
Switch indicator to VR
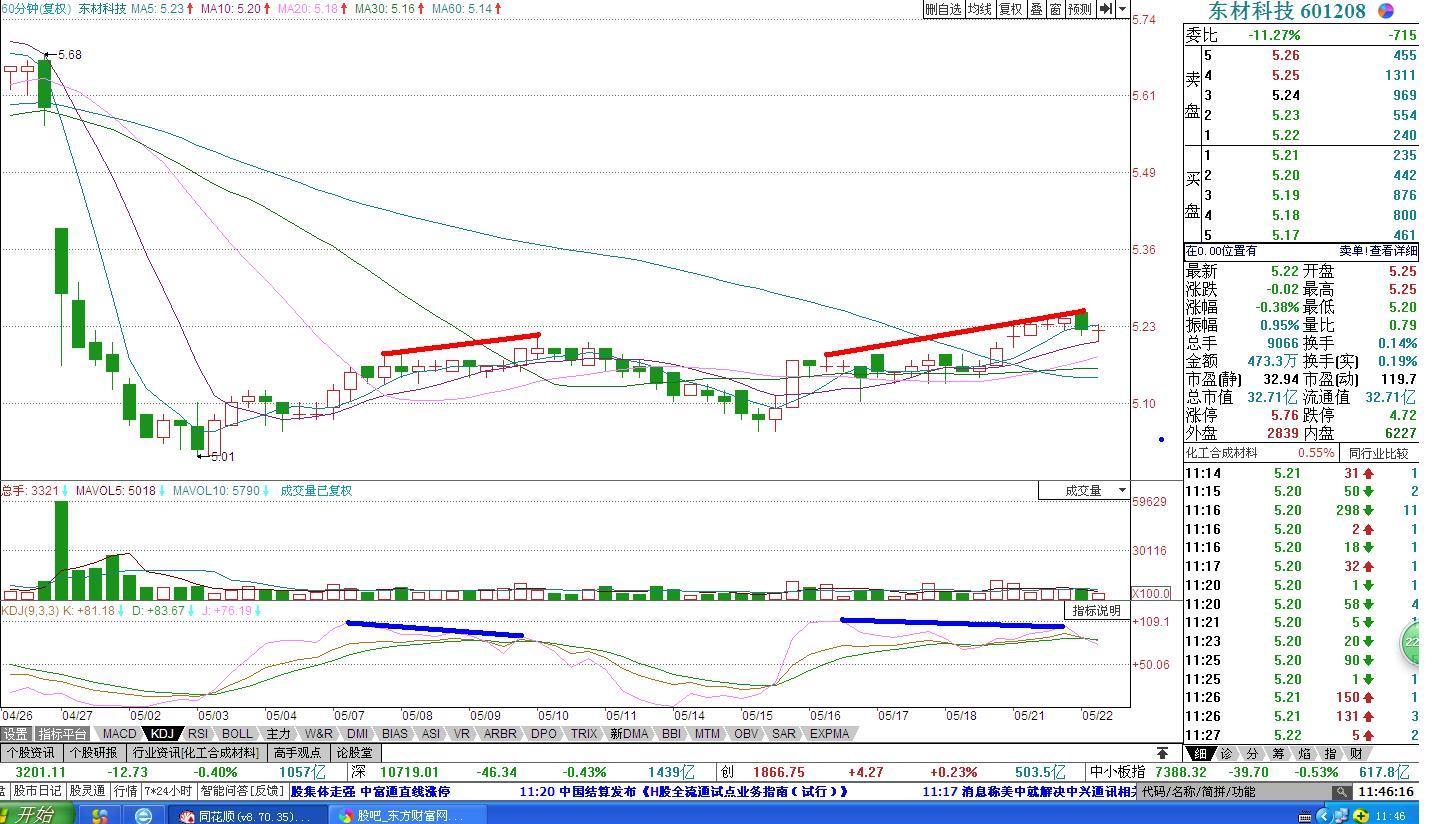point(462,734)
